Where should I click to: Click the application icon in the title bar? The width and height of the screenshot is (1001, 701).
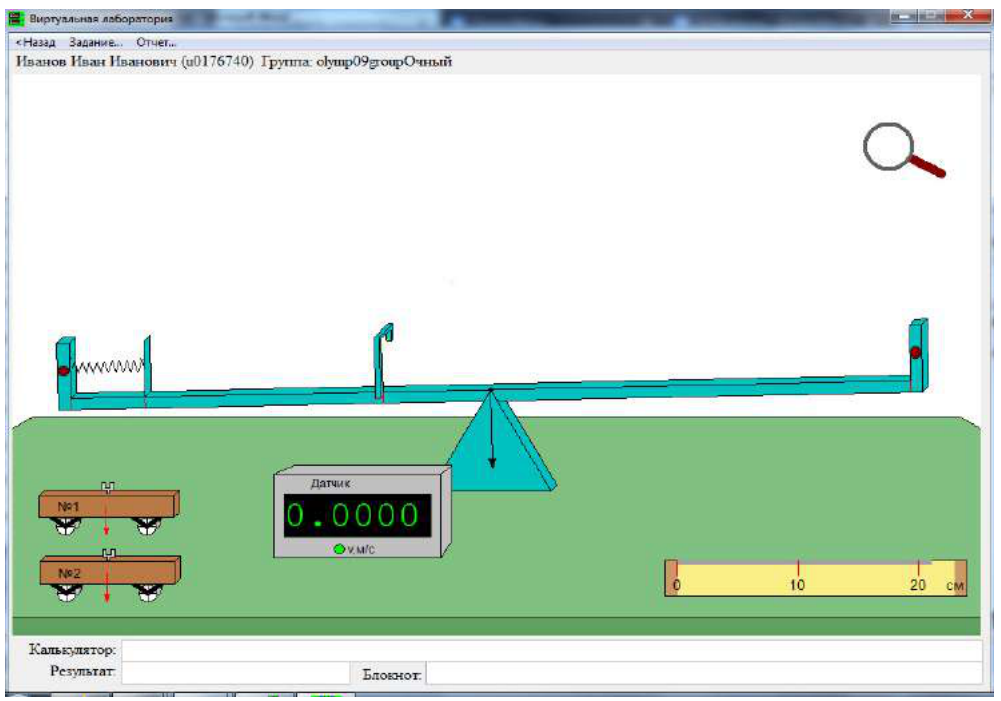[15, 18]
